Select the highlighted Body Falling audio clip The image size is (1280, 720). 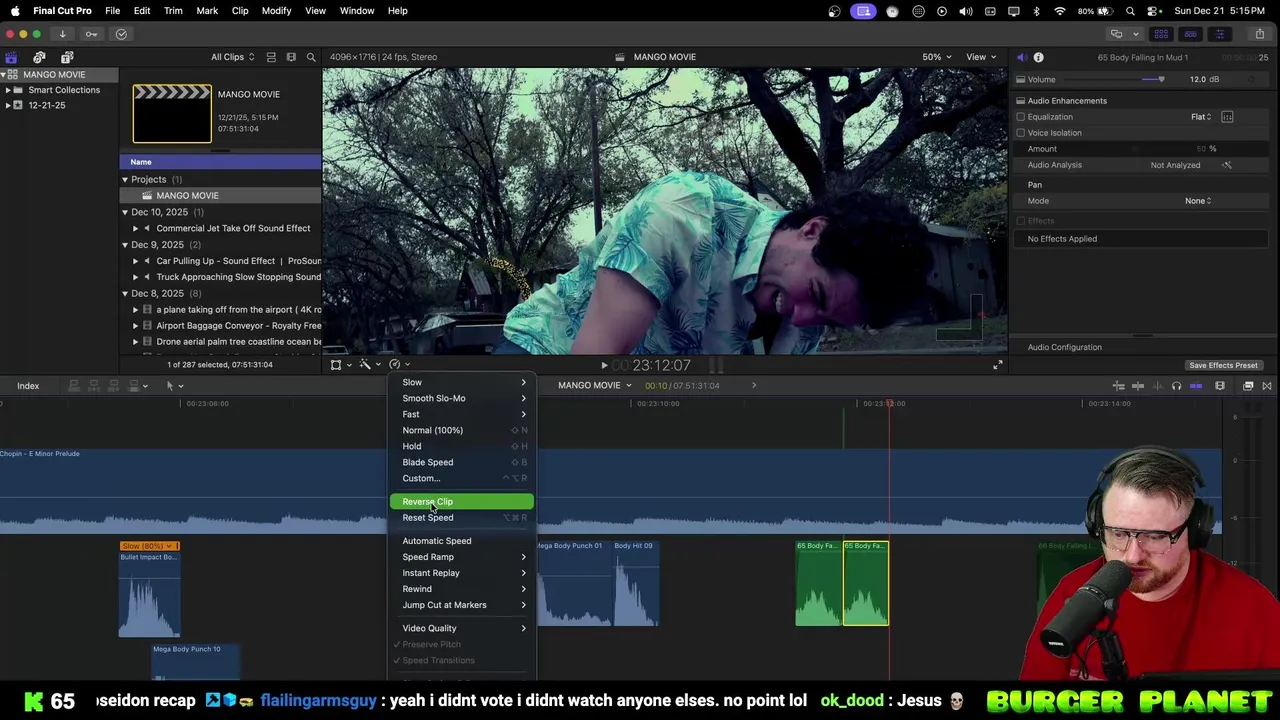tap(866, 583)
